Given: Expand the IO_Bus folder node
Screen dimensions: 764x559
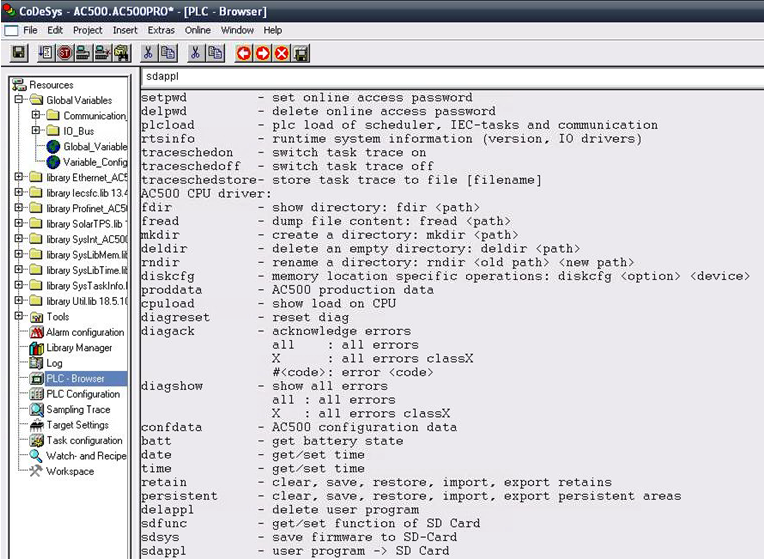Looking at the screenshot, I should [36, 131].
